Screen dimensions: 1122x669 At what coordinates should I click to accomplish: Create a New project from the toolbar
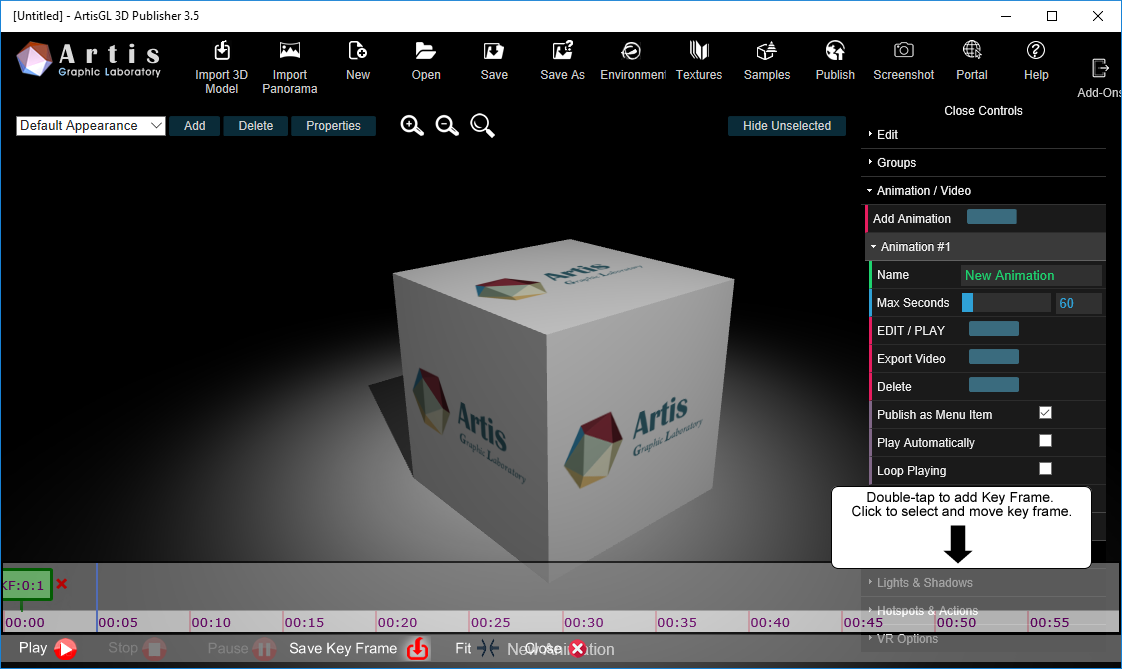[x=357, y=51]
